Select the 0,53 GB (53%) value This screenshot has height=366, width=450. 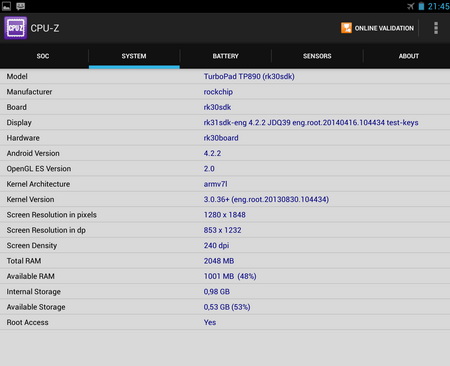[227, 307]
